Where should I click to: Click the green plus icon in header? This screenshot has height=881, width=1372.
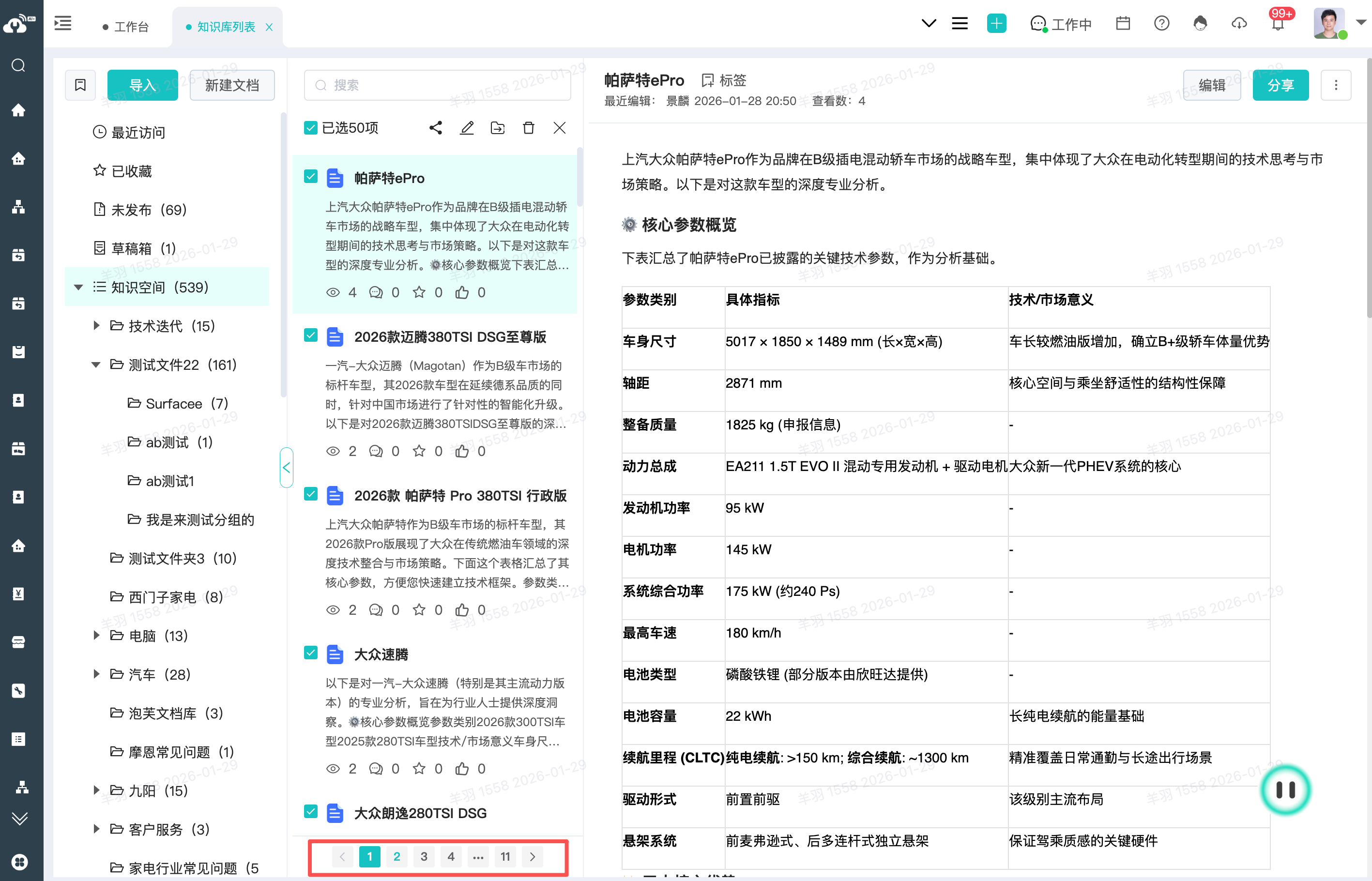996,23
